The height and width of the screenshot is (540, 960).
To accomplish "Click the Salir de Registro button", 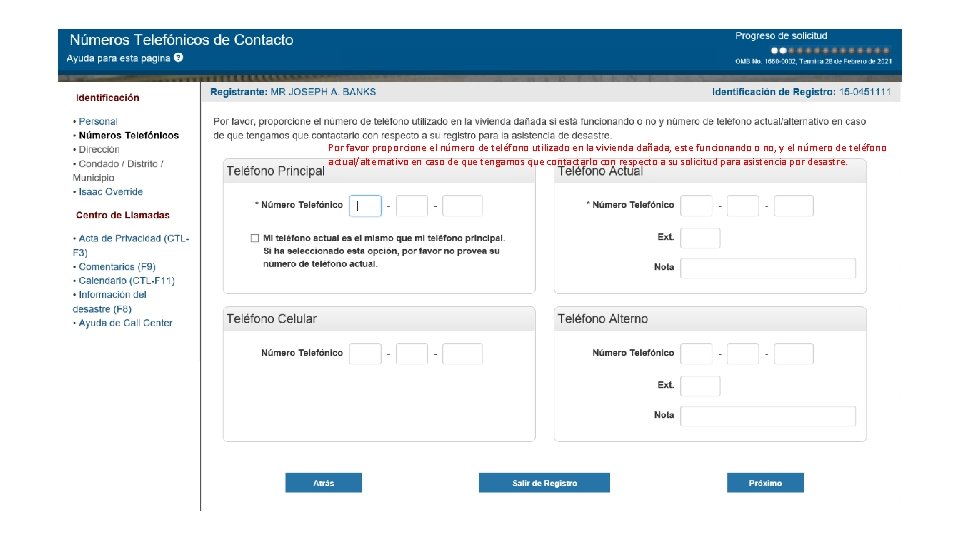I will [x=544, y=483].
